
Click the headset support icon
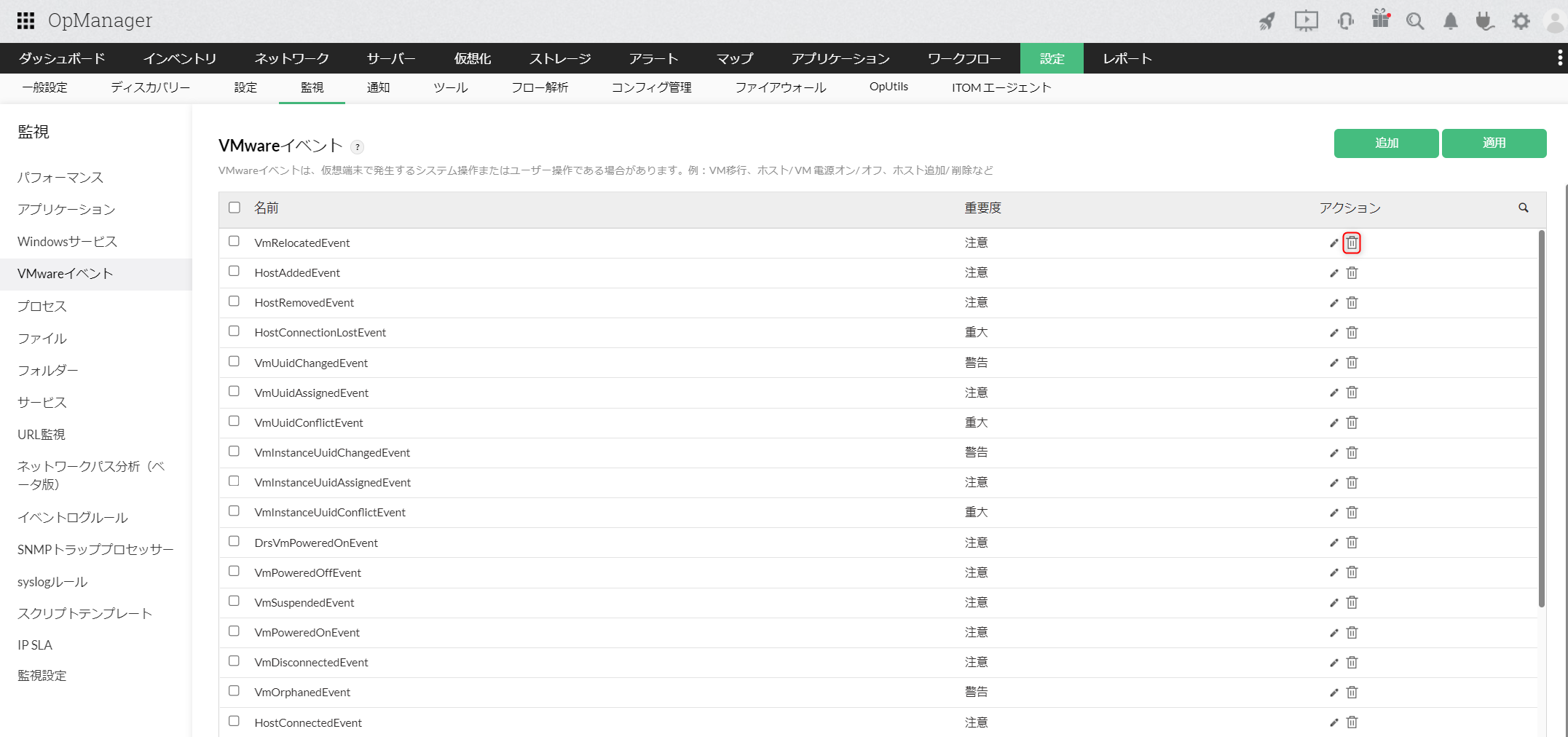click(1345, 20)
